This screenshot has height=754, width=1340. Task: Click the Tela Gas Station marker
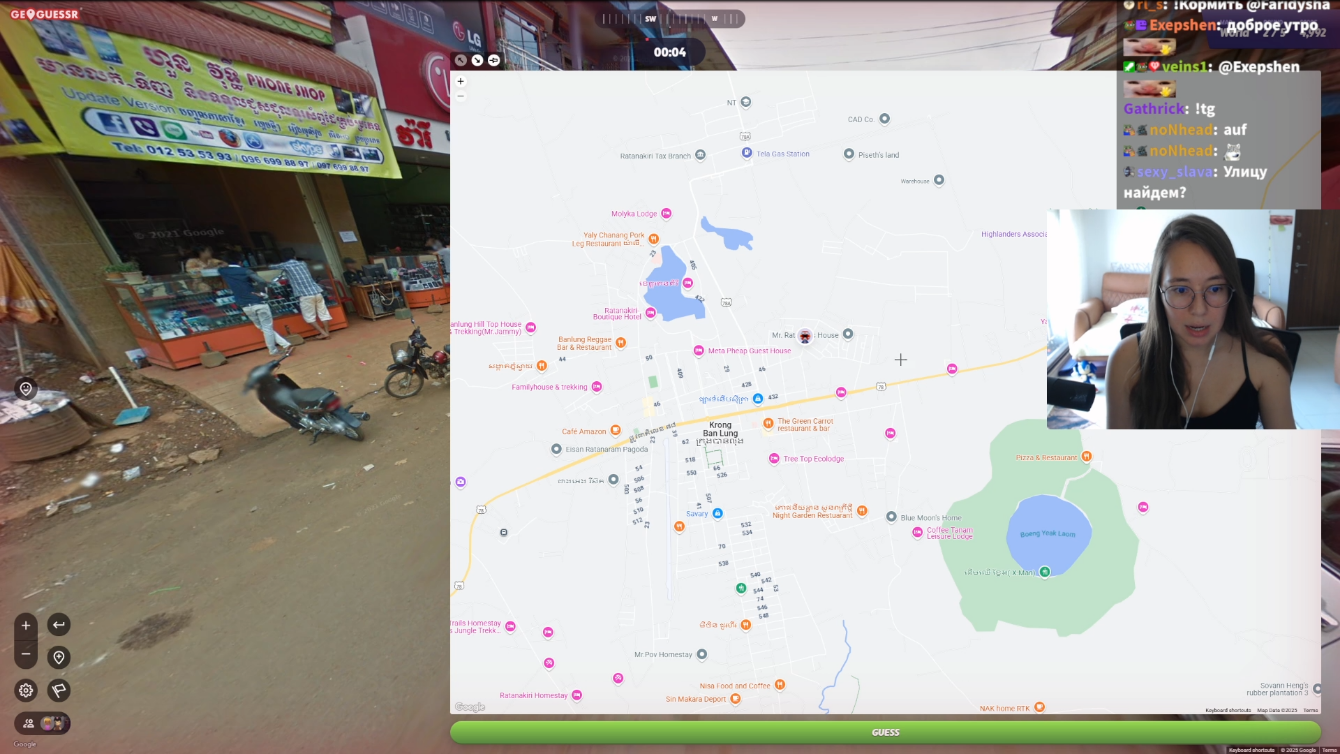tap(747, 153)
